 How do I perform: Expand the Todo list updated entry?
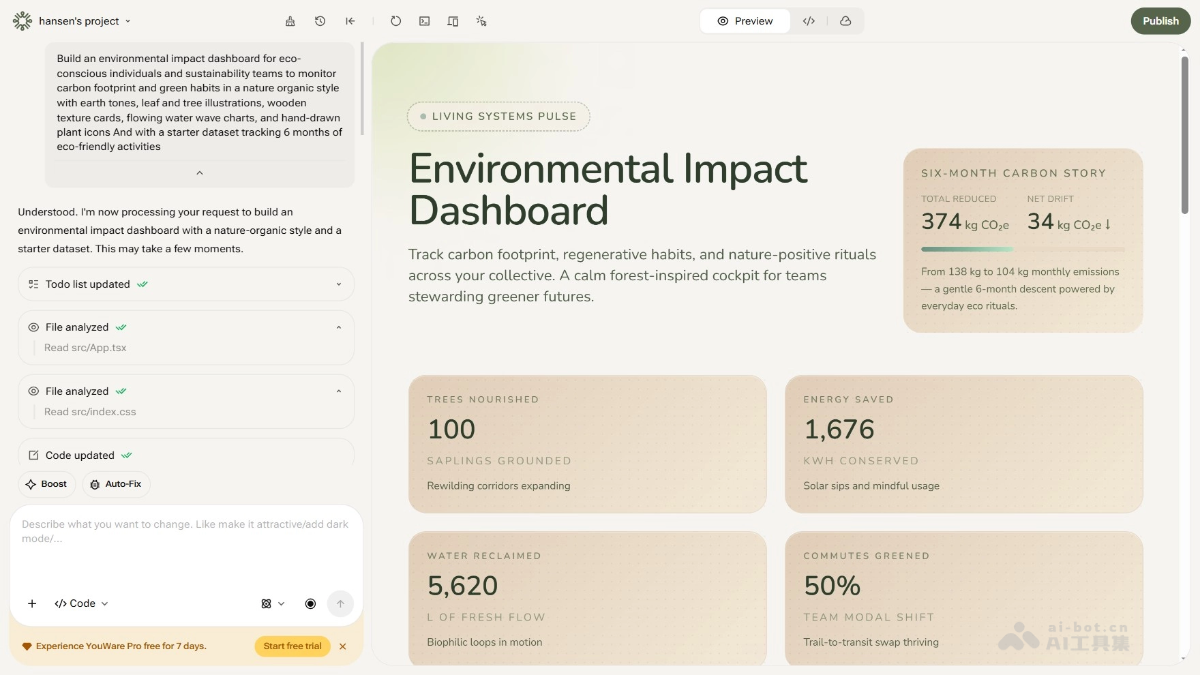point(338,284)
